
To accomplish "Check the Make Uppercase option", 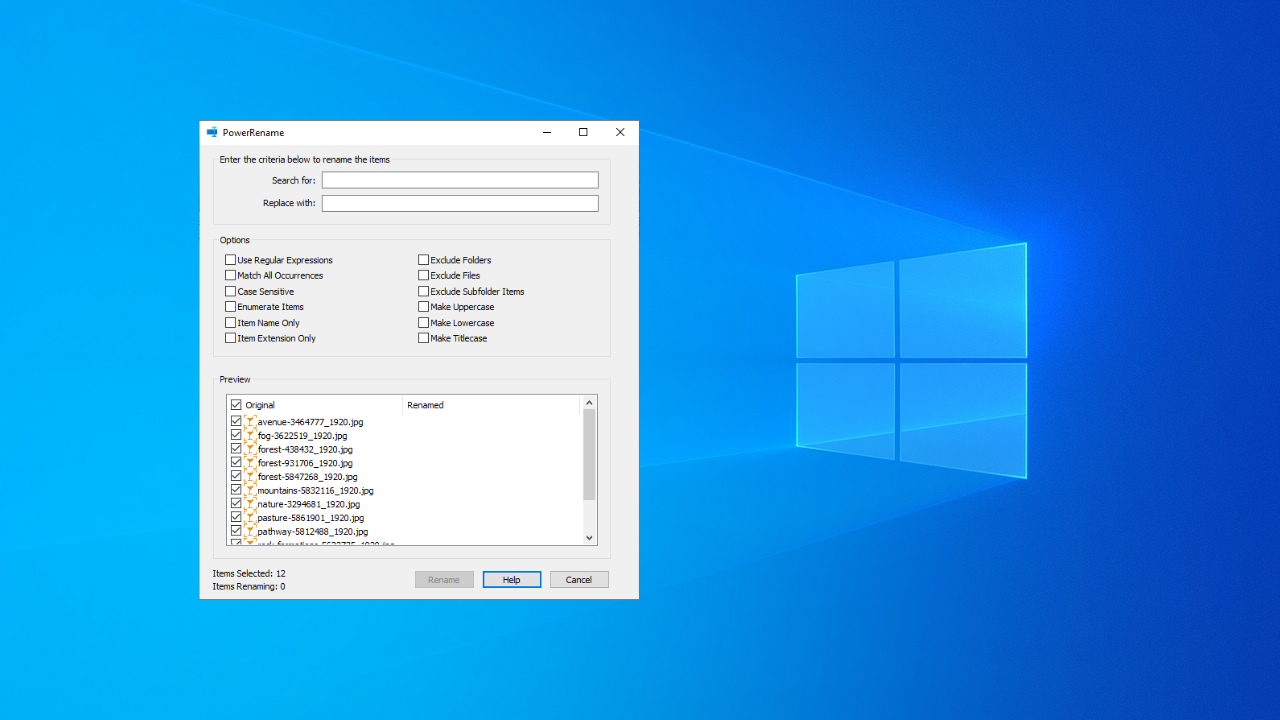I will [x=423, y=306].
